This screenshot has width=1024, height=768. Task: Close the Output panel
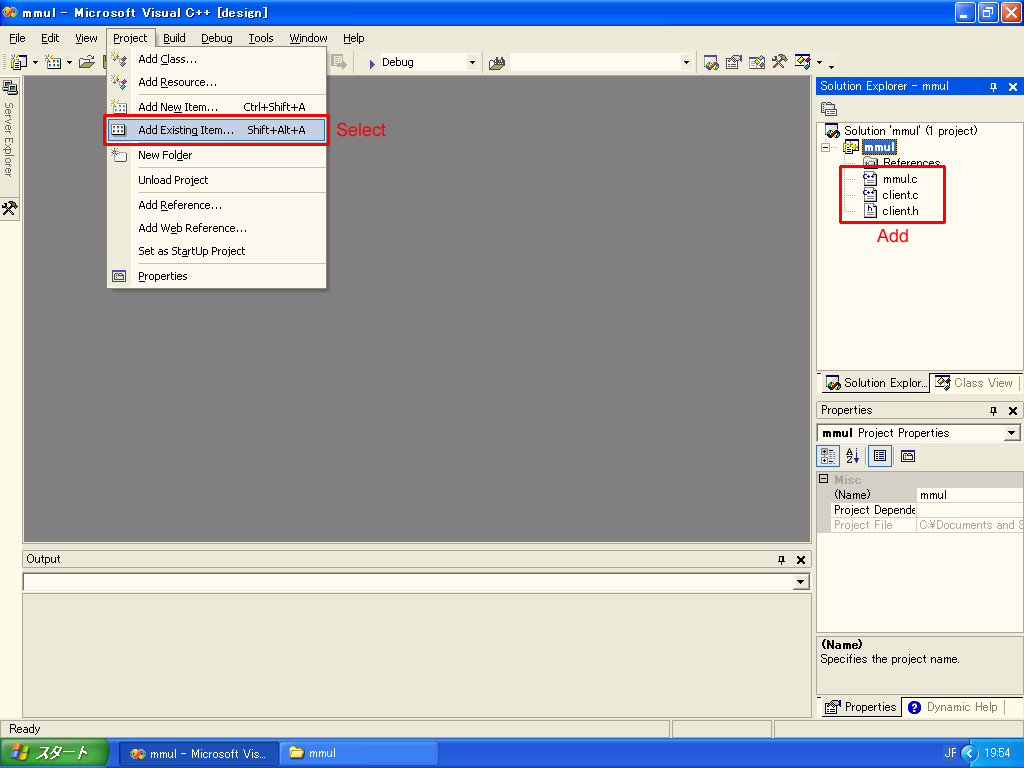tap(801, 560)
